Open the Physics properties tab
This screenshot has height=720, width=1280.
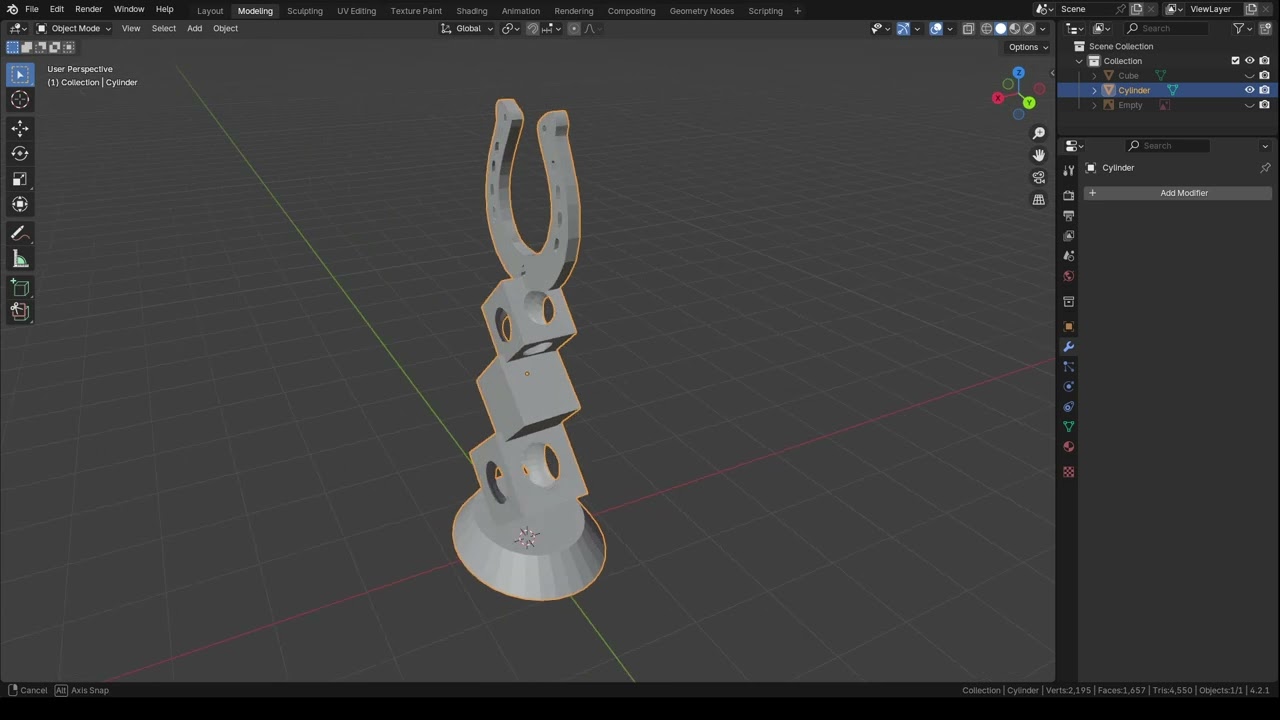click(x=1068, y=387)
